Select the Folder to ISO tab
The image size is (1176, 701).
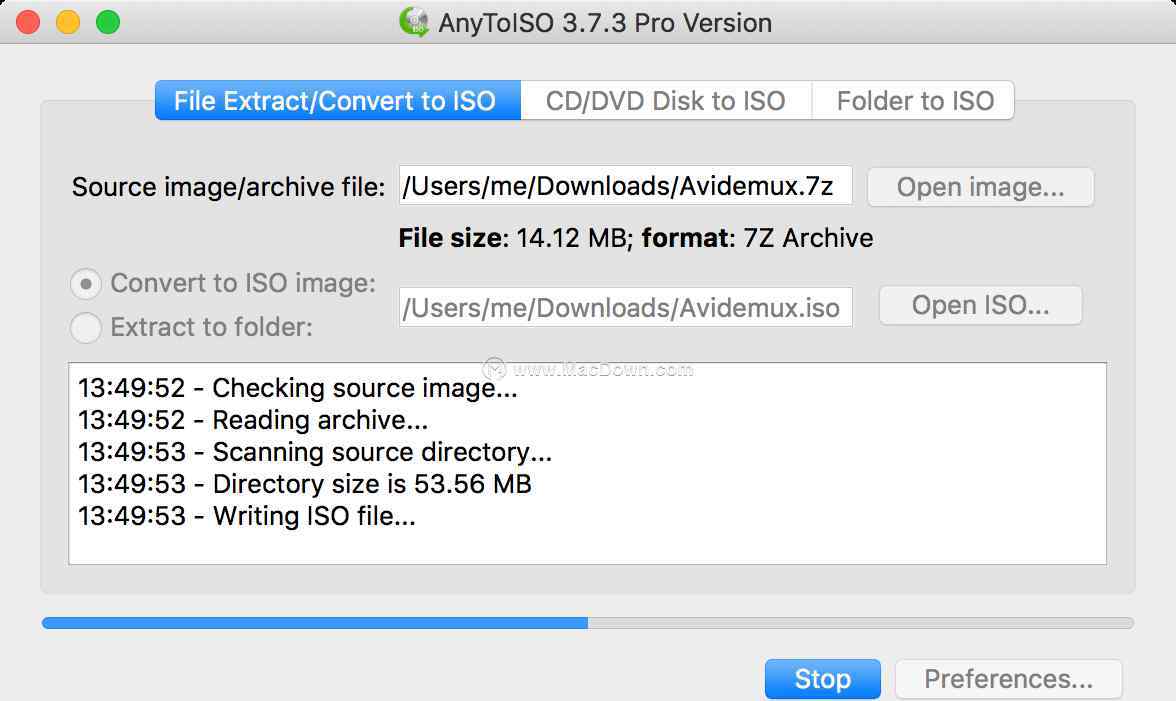pos(914,100)
